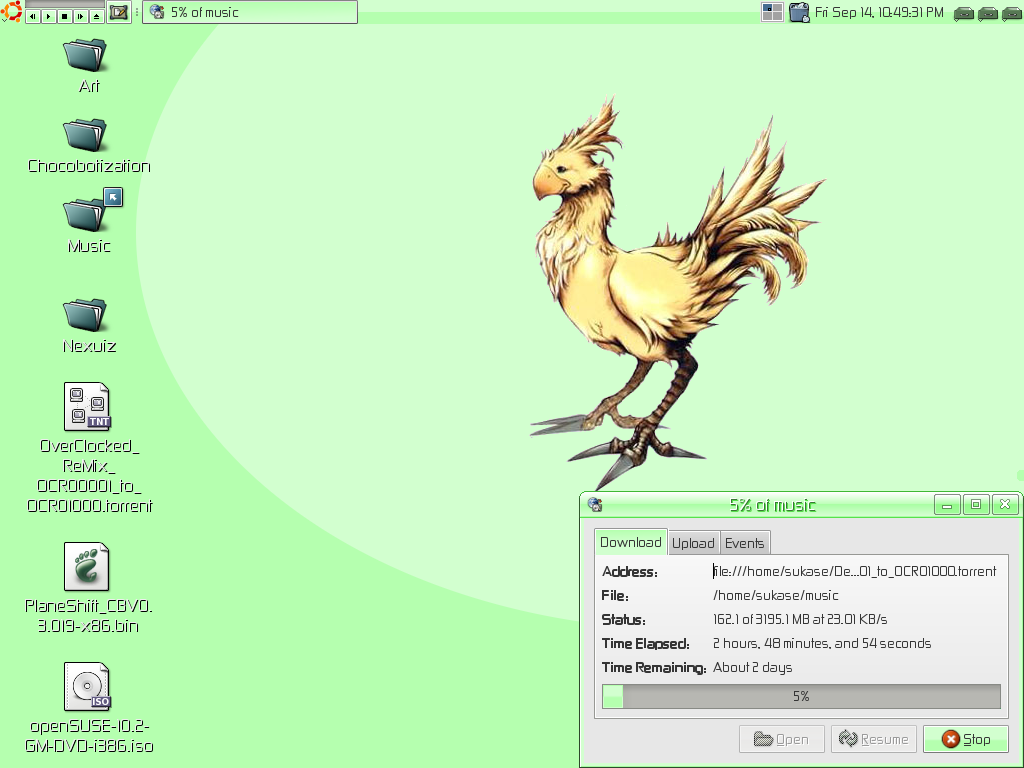The width and height of the screenshot is (1024, 768).
Task: Click the next track button in panel
Action: (80, 16)
